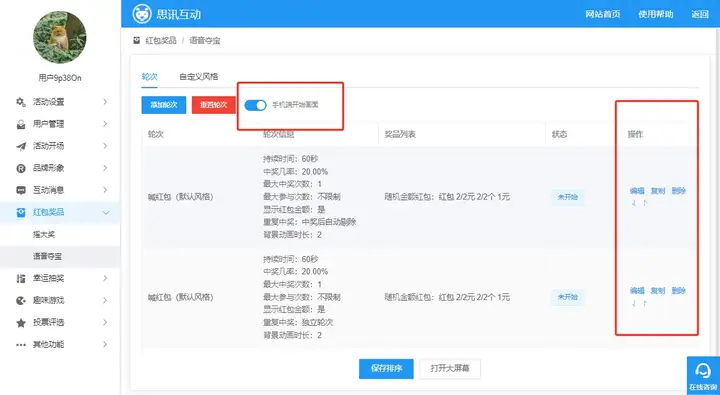Click 复制 for round with 独立轮次
Screen dimensions: 720x395
(x=658, y=291)
